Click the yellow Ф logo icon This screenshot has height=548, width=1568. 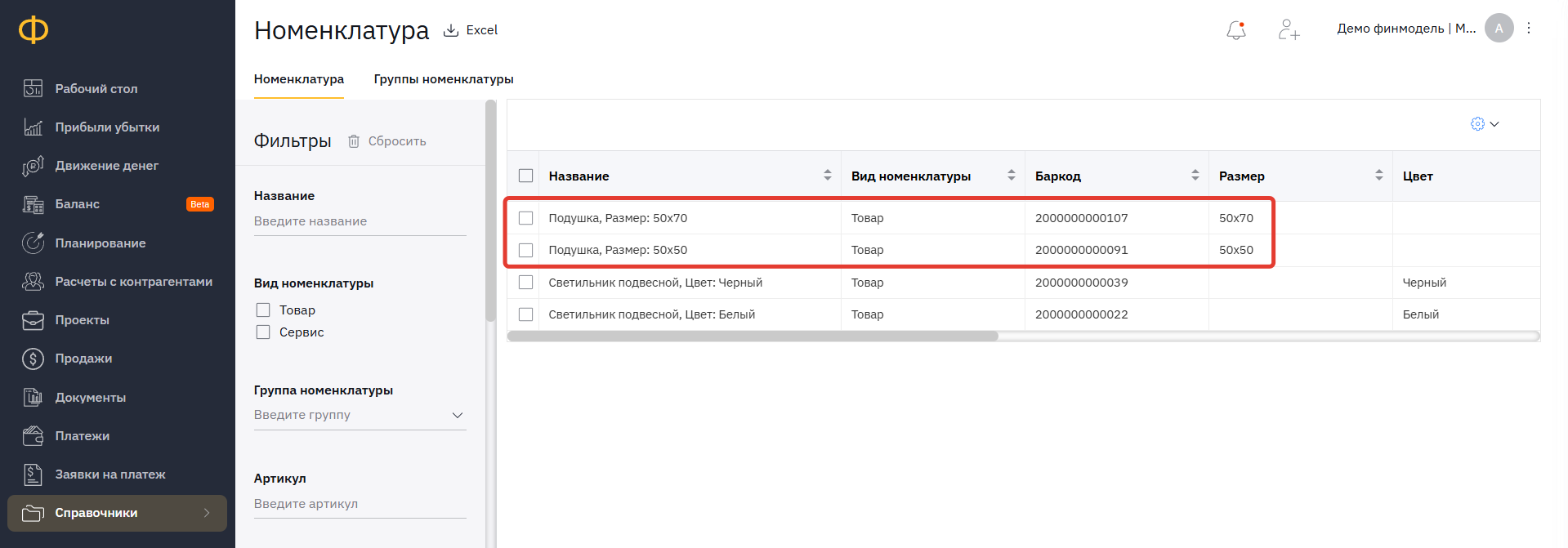[x=34, y=30]
